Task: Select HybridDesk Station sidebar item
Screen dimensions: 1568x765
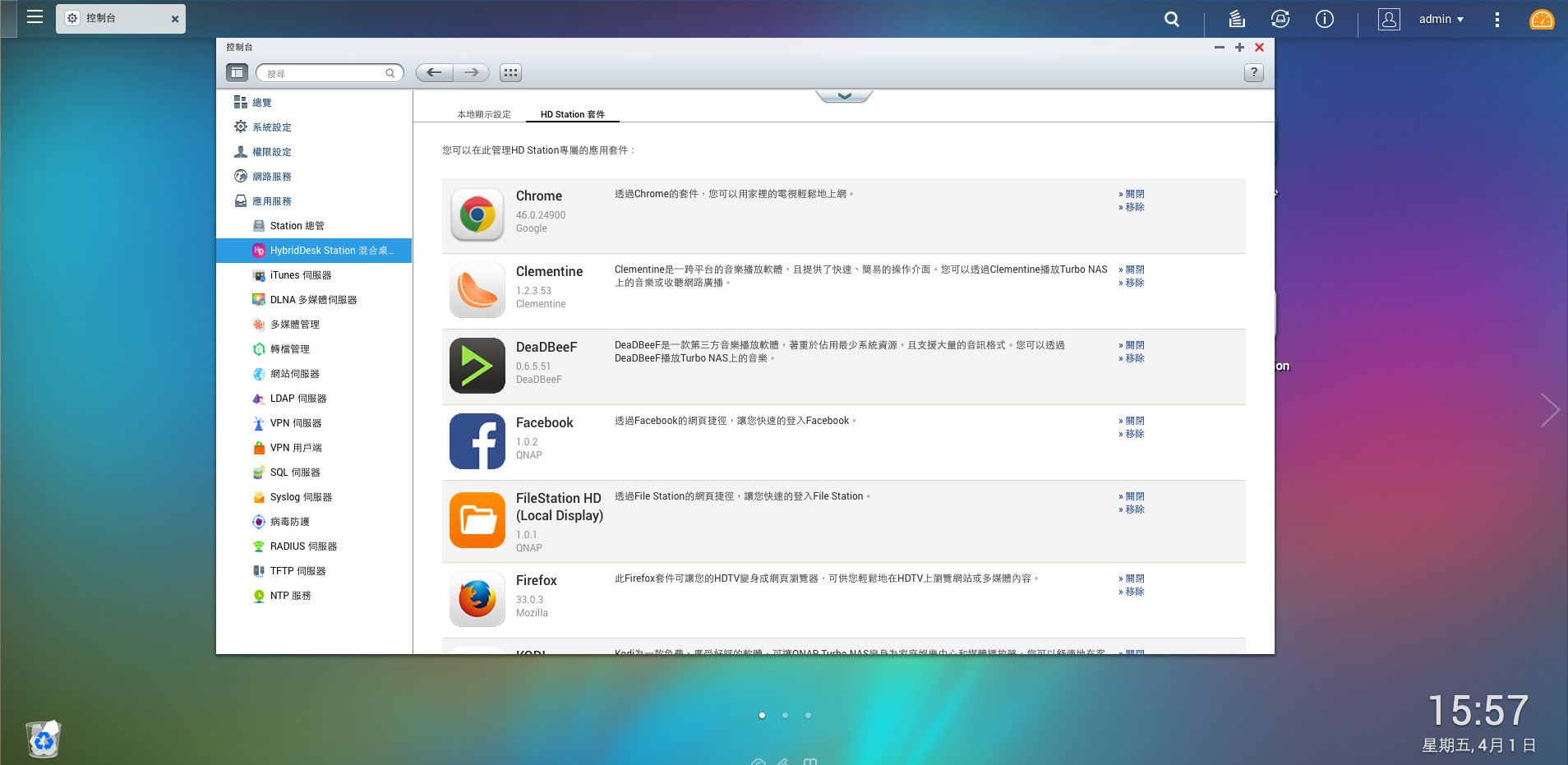Action: [x=314, y=250]
